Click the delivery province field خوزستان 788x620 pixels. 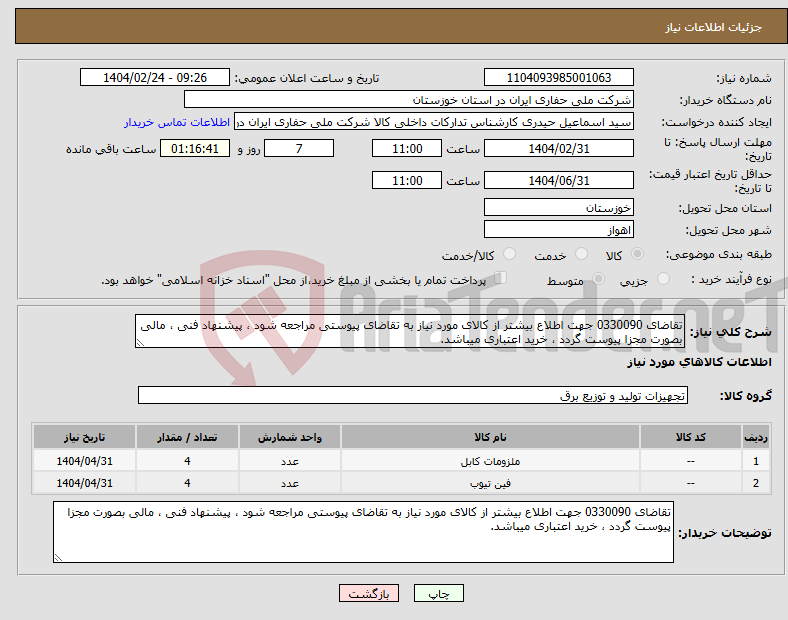559,208
